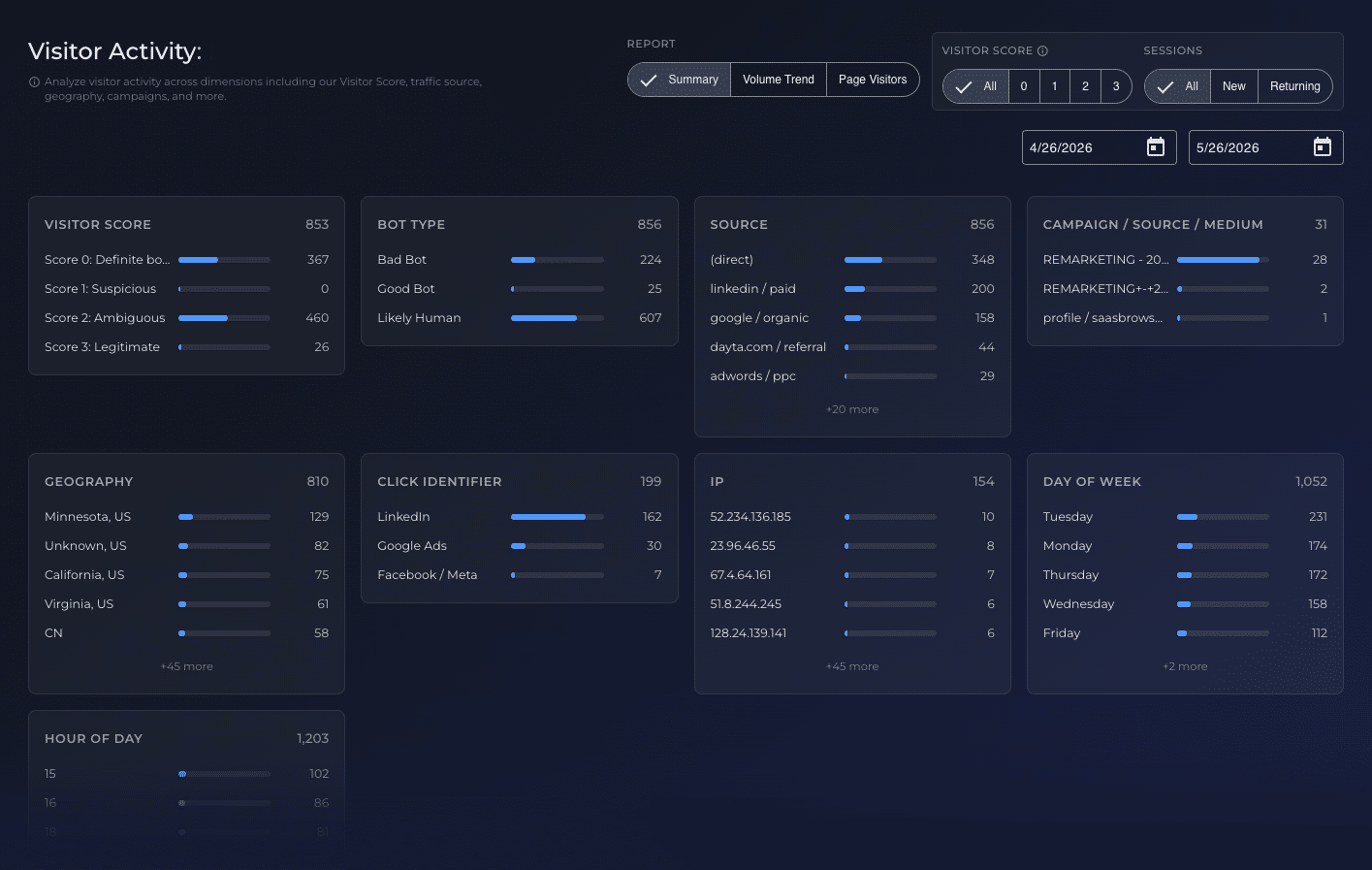Expand +45 more in Geography card
The image size is (1372, 870).
[186, 666]
